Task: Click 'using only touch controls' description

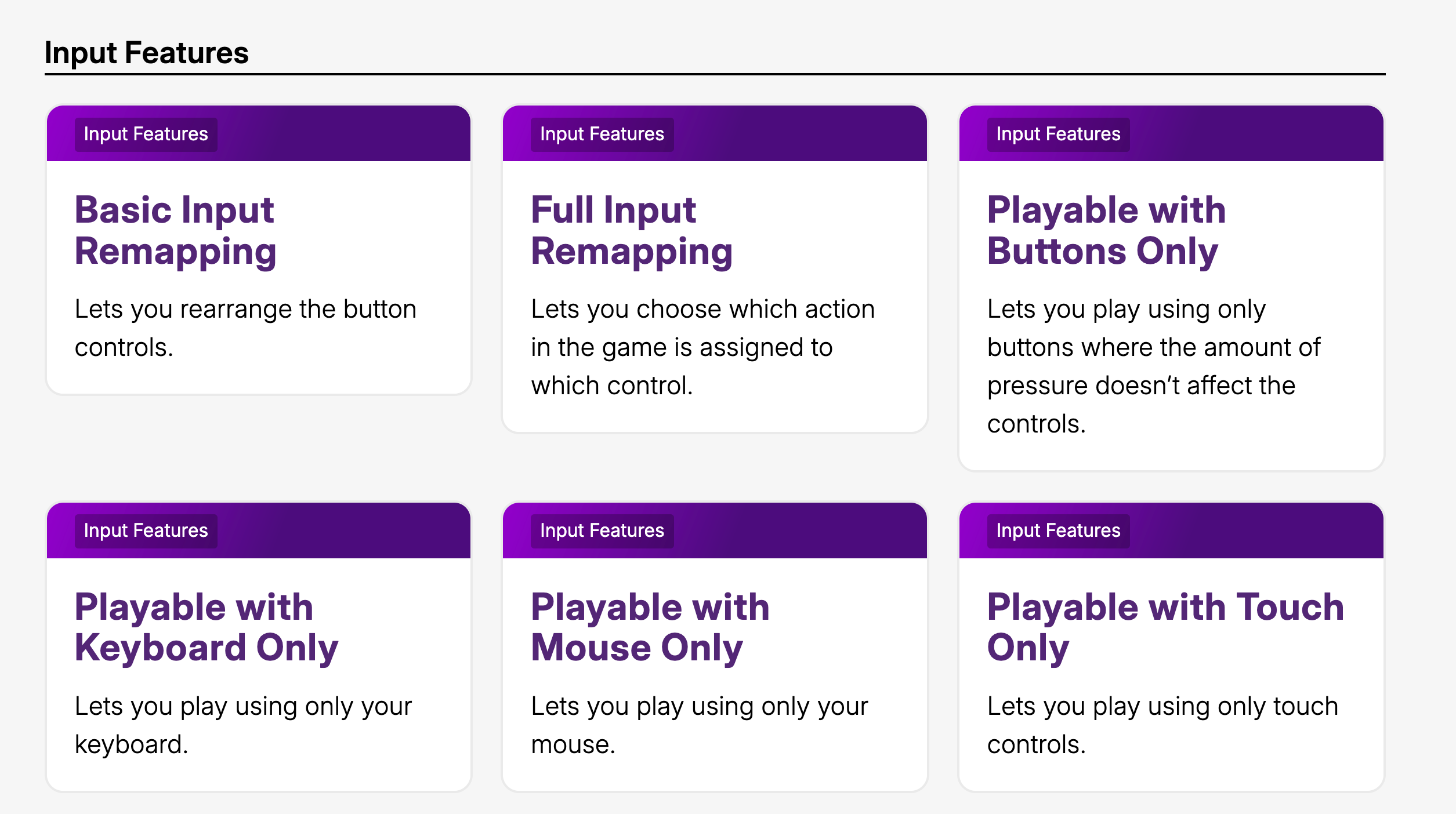Action: coord(1162,725)
